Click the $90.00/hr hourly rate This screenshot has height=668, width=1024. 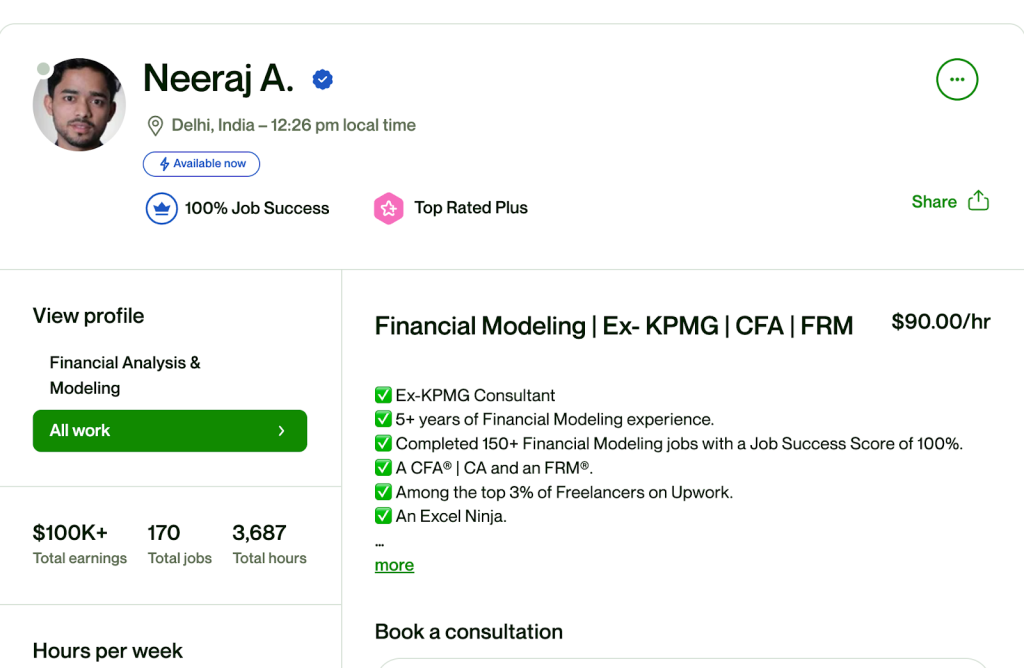point(940,322)
